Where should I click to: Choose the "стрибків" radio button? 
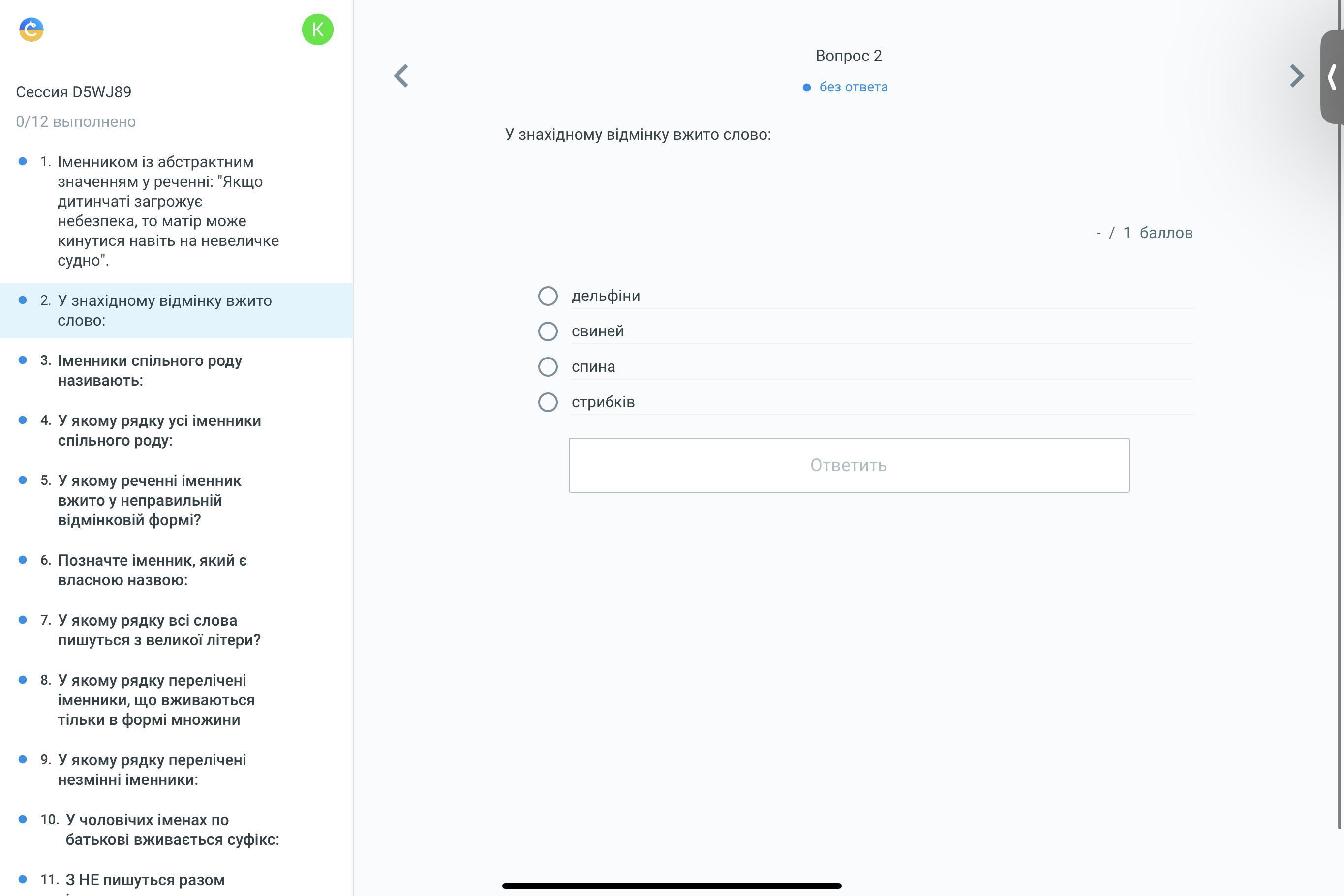coord(548,402)
